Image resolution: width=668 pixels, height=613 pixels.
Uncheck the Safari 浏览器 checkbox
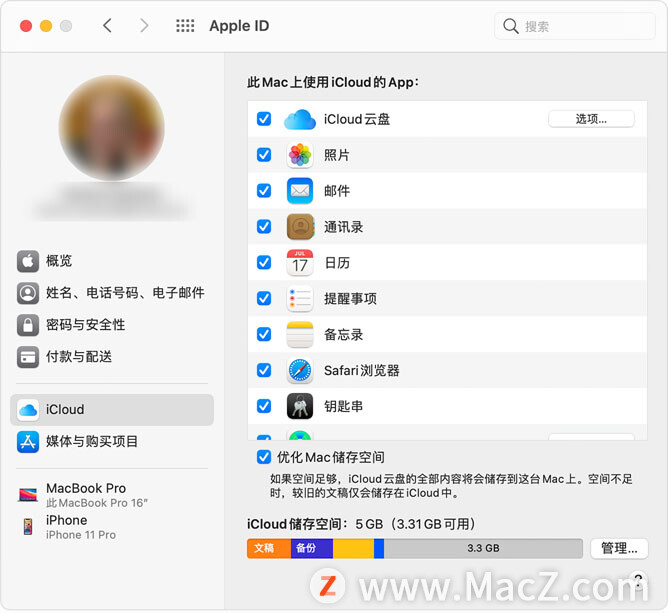tap(264, 370)
